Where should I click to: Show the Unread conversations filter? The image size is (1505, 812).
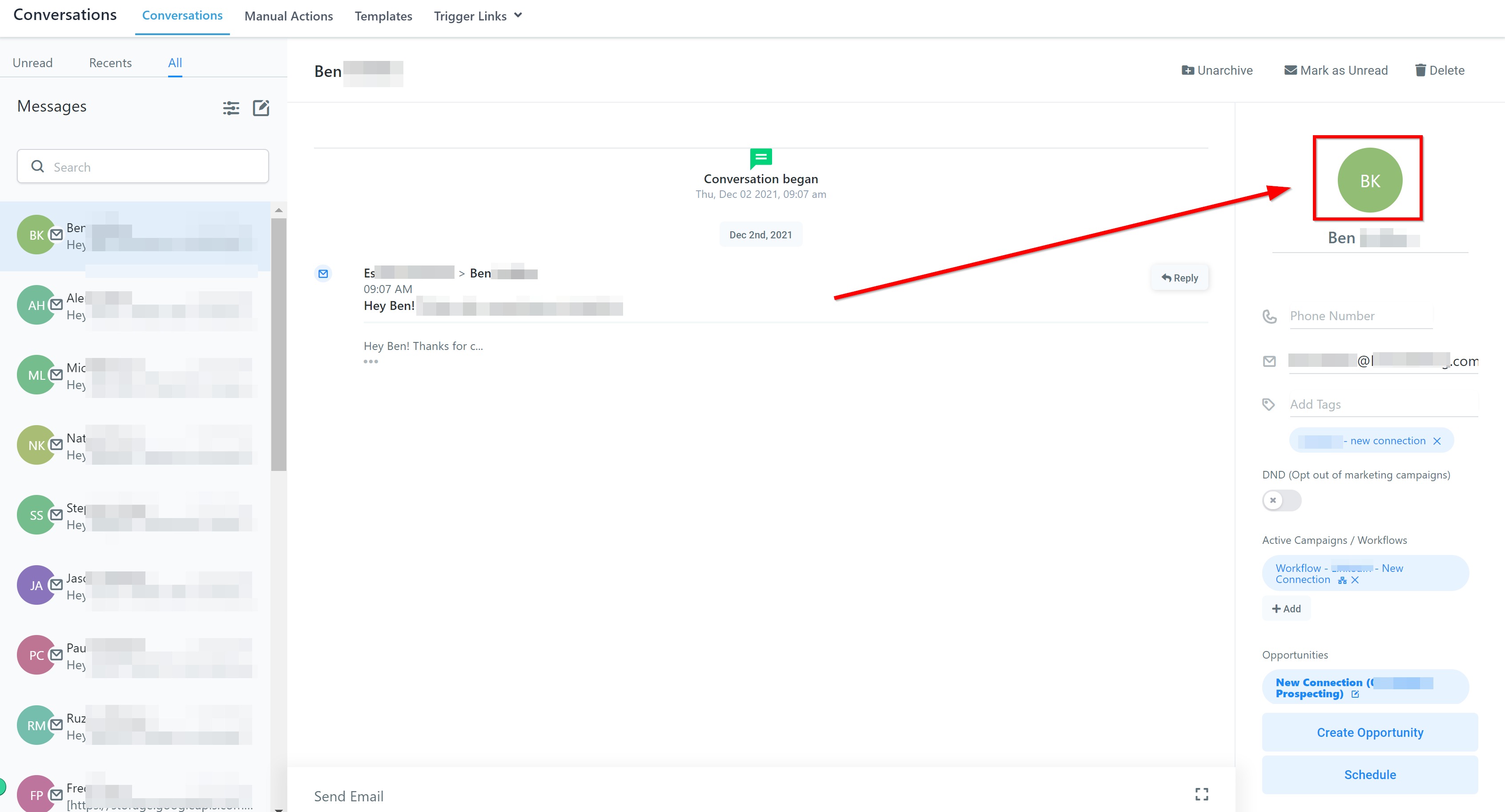(x=33, y=63)
